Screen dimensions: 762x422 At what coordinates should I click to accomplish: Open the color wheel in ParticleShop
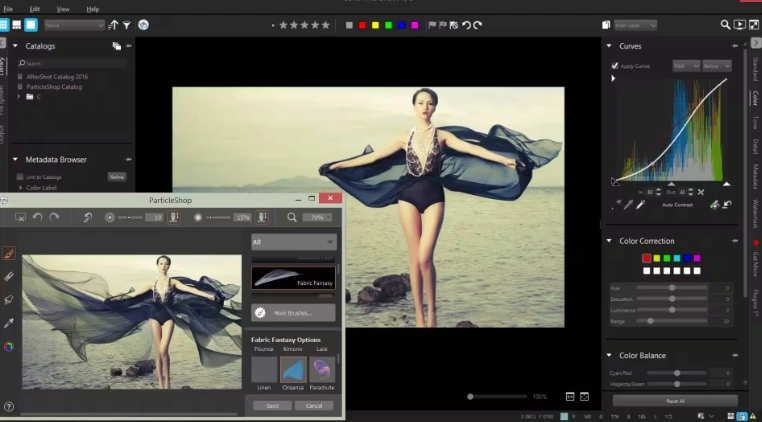point(9,347)
